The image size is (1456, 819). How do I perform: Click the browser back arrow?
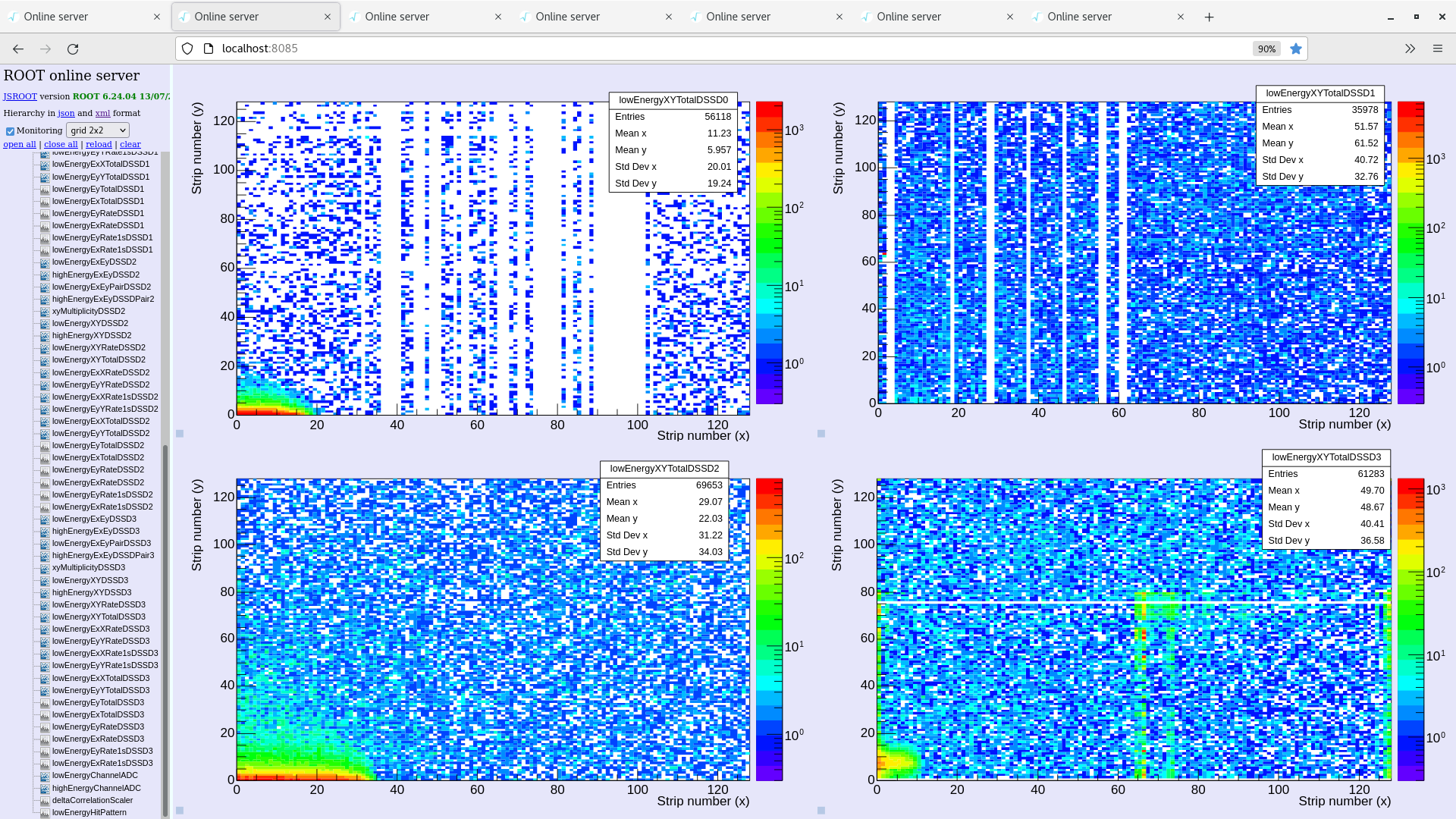click(18, 49)
